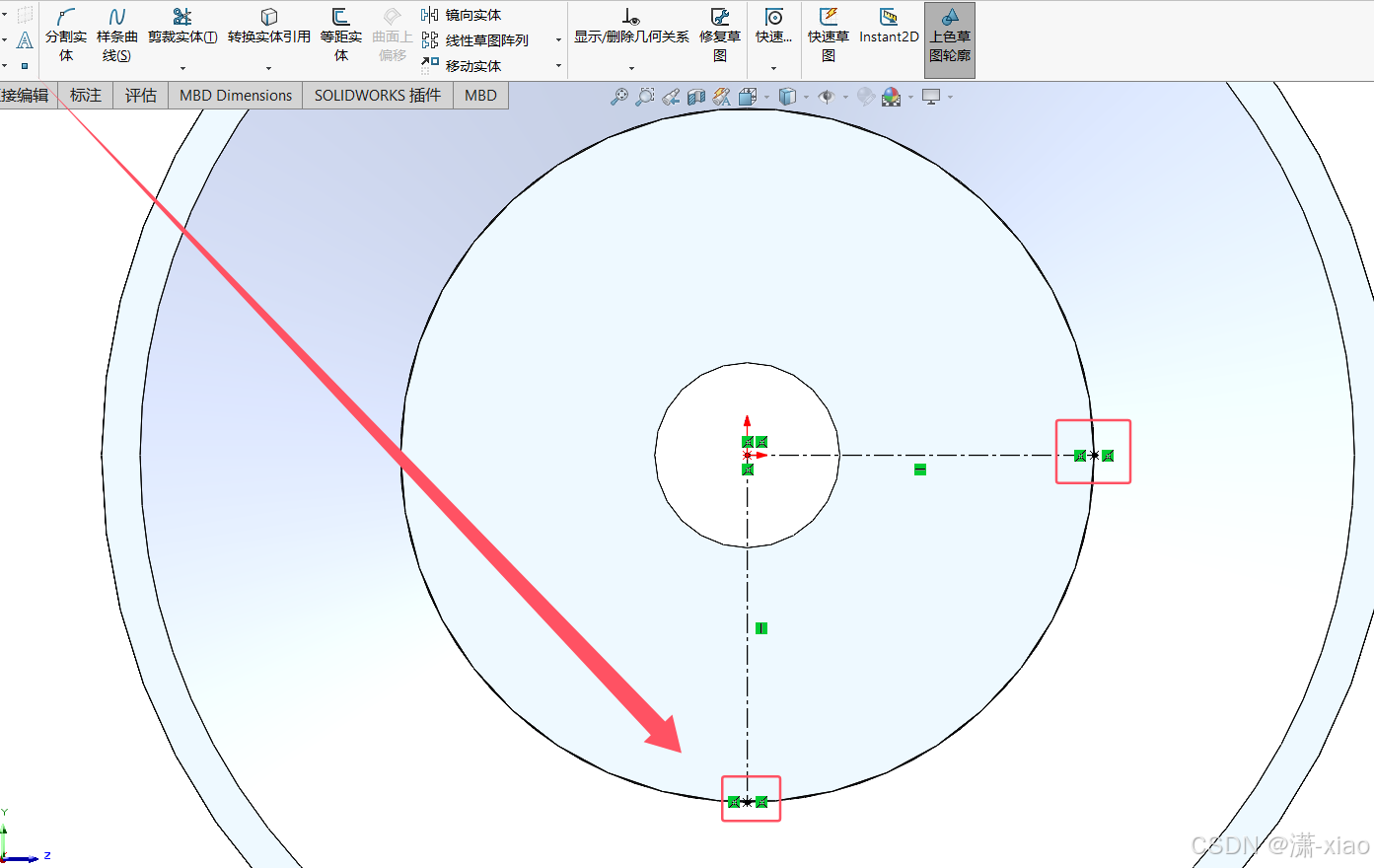The image size is (1374, 868).
Task: Click the sketch origin point
Action: click(x=748, y=456)
